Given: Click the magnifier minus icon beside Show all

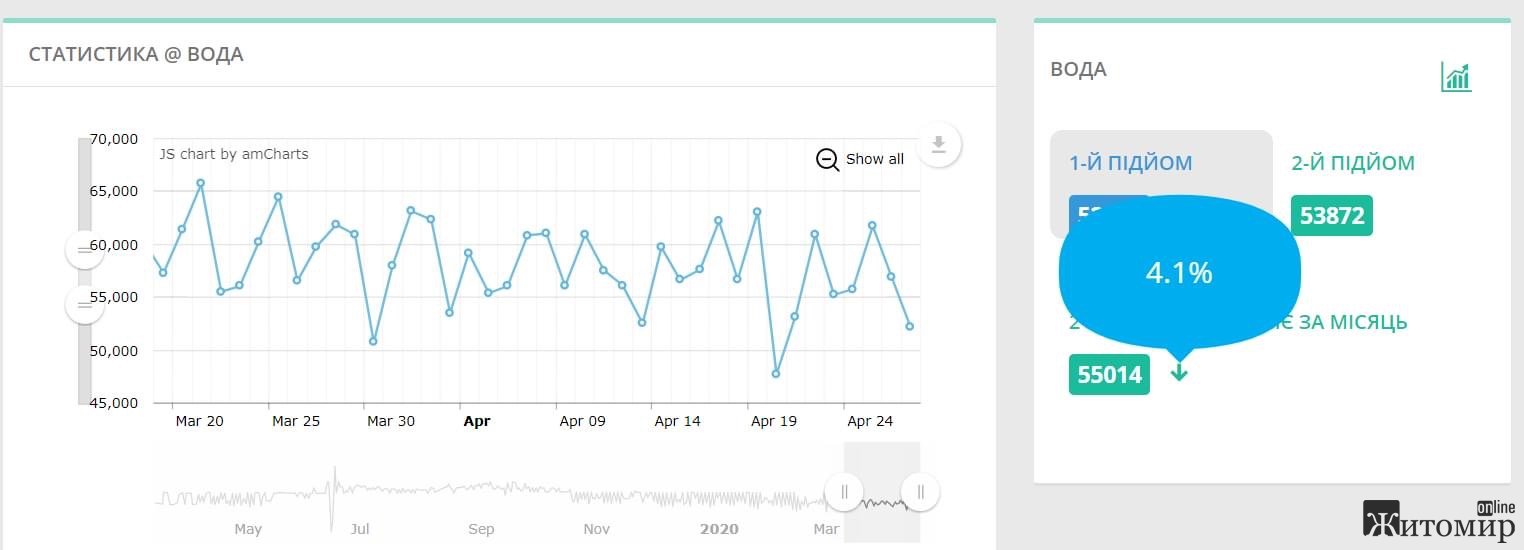Looking at the screenshot, I should tap(828, 159).
